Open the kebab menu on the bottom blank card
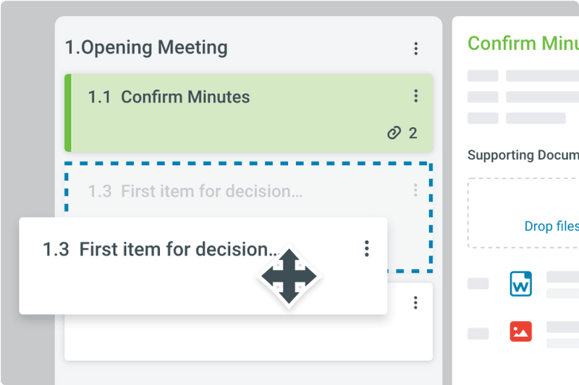This screenshot has width=579, height=385. 415,303
